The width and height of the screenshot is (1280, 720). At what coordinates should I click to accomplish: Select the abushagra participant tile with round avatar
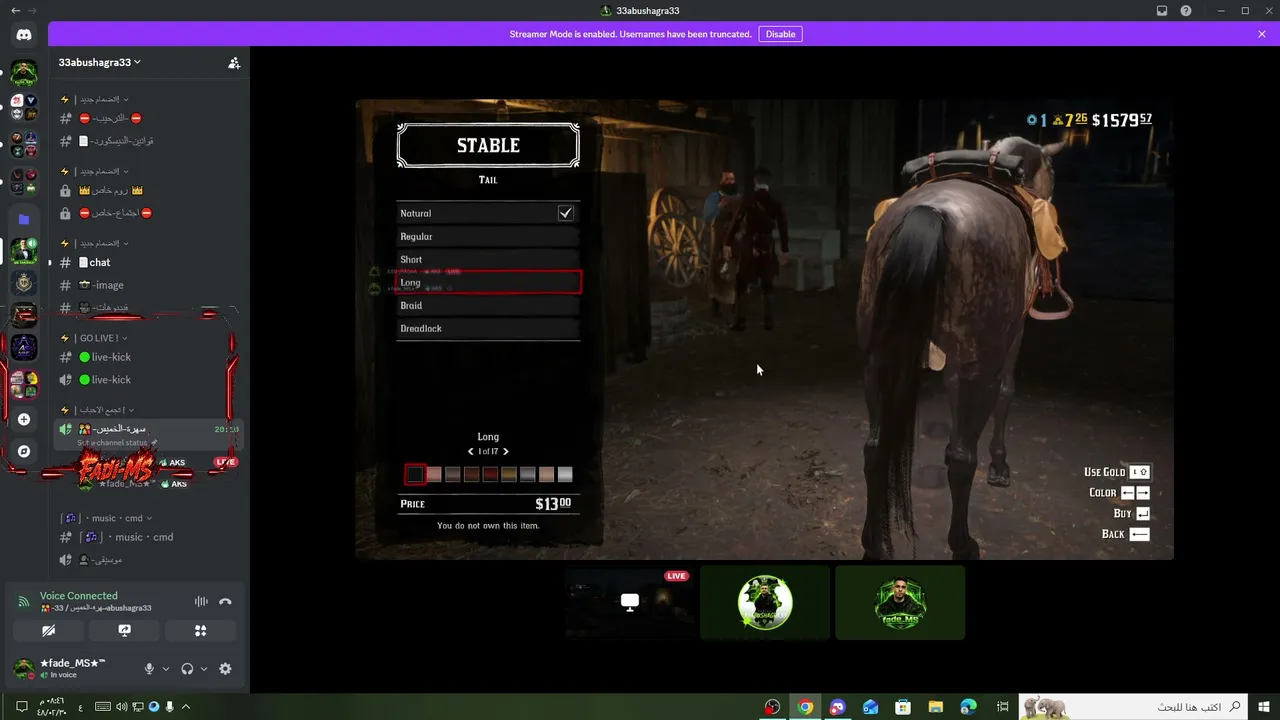(765, 603)
